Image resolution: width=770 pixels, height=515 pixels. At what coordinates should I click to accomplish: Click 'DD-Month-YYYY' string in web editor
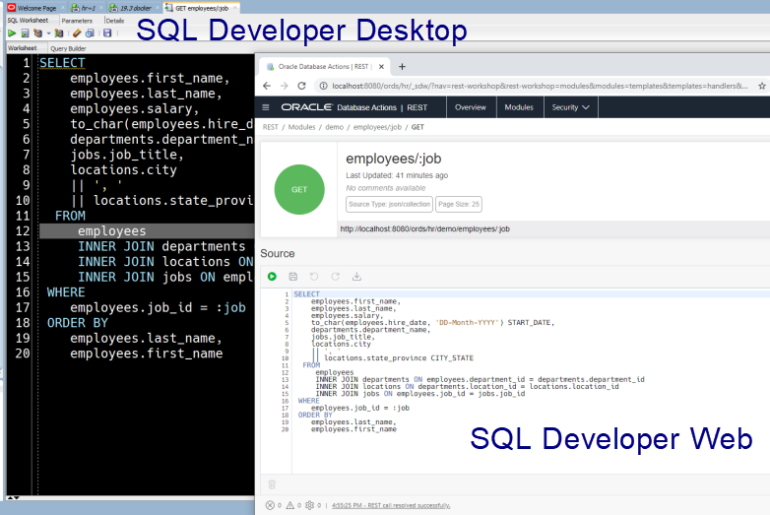coord(468,323)
